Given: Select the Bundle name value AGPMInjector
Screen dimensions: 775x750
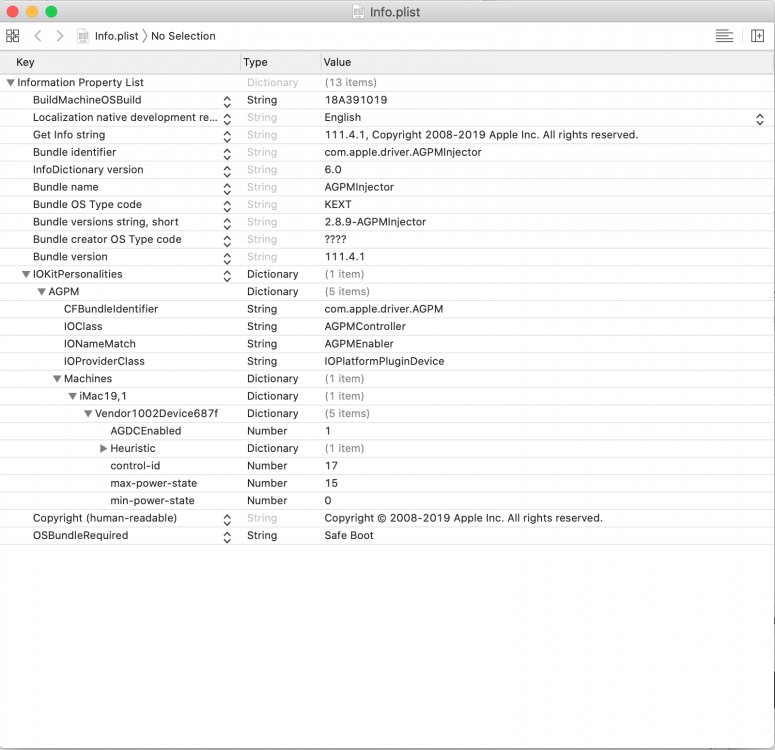Looking at the screenshot, I should [x=359, y=187].
